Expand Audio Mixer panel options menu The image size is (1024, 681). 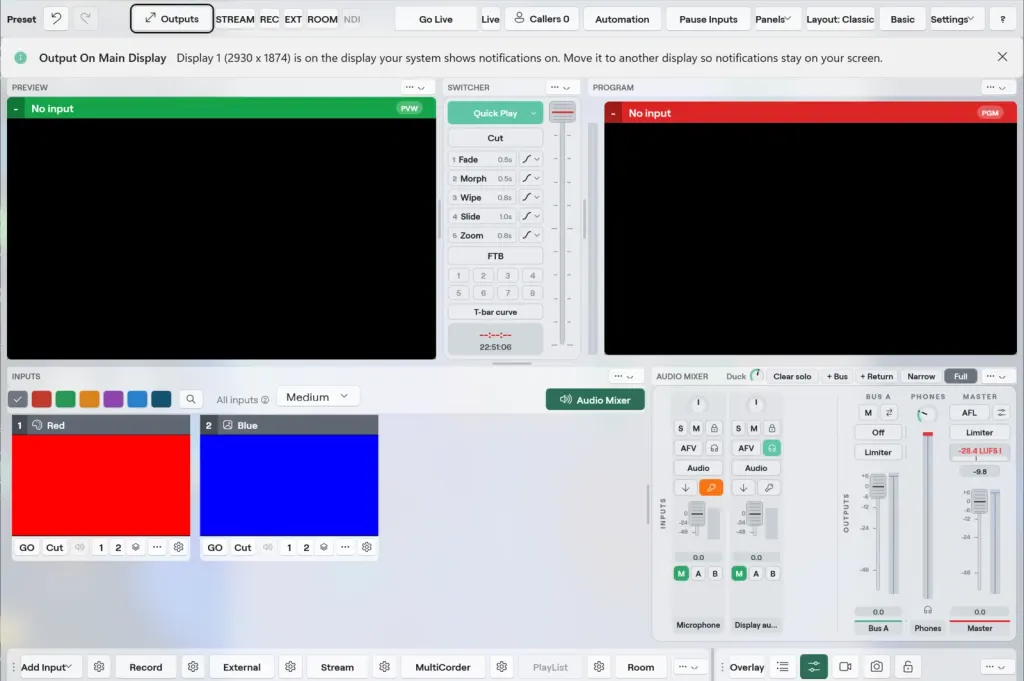tap(996, 376)
